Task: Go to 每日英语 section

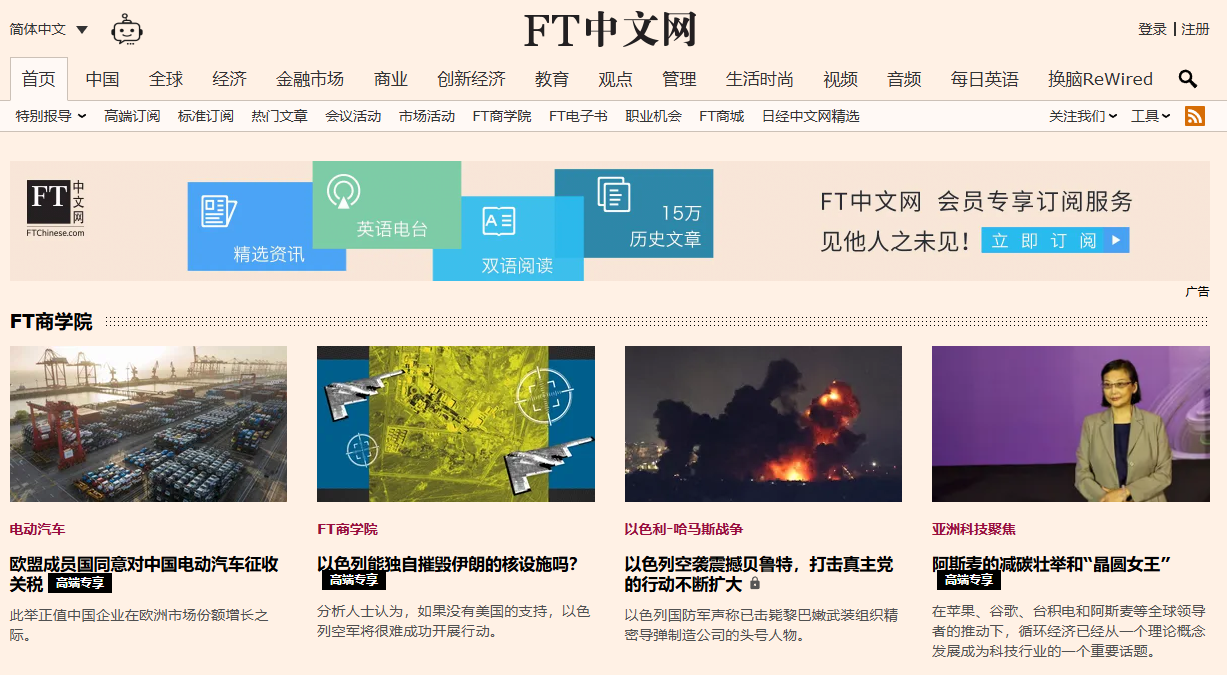Action: tap(985, 79)
